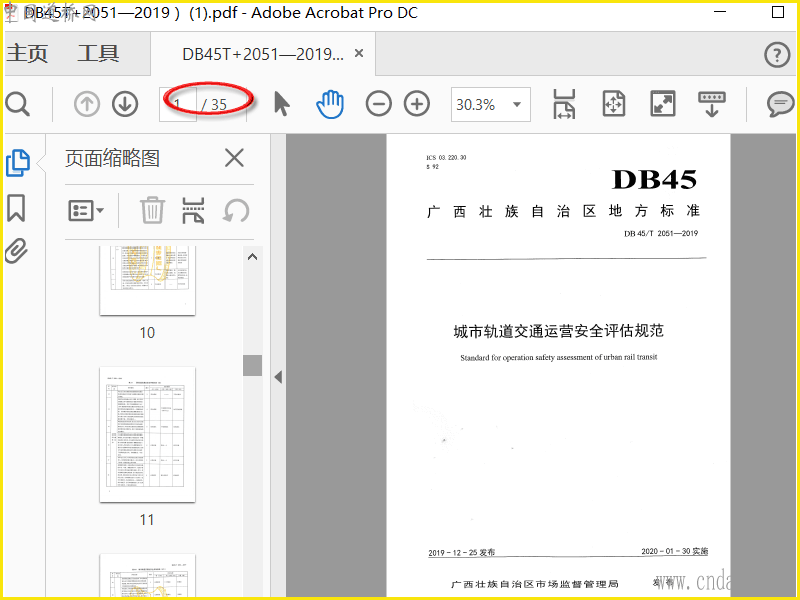The width and height of the screenshot is (800, 600).
Task: Minimize the Acrobat window
Action: (719, 12)
